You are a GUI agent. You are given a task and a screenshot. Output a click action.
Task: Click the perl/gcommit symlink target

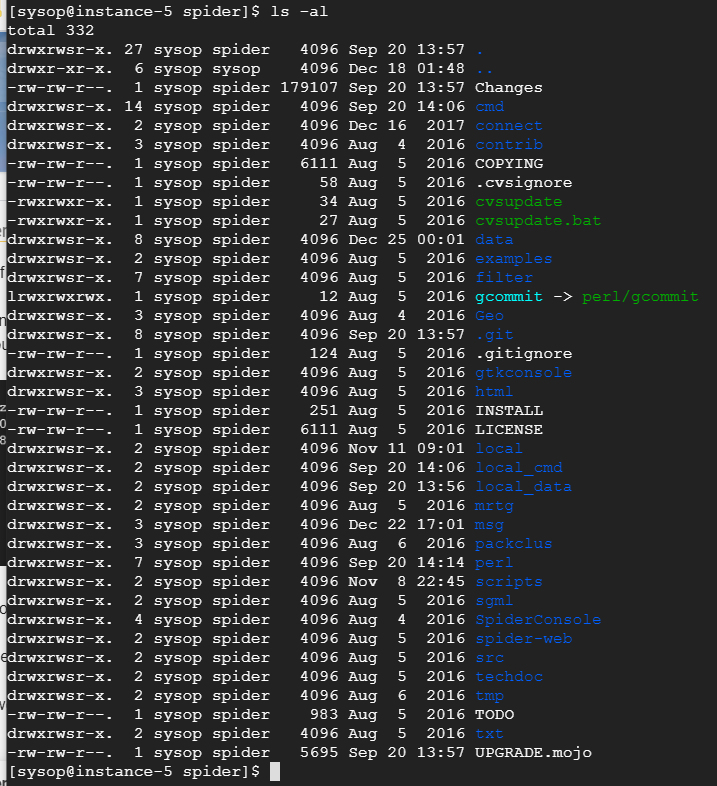(640, 297)
